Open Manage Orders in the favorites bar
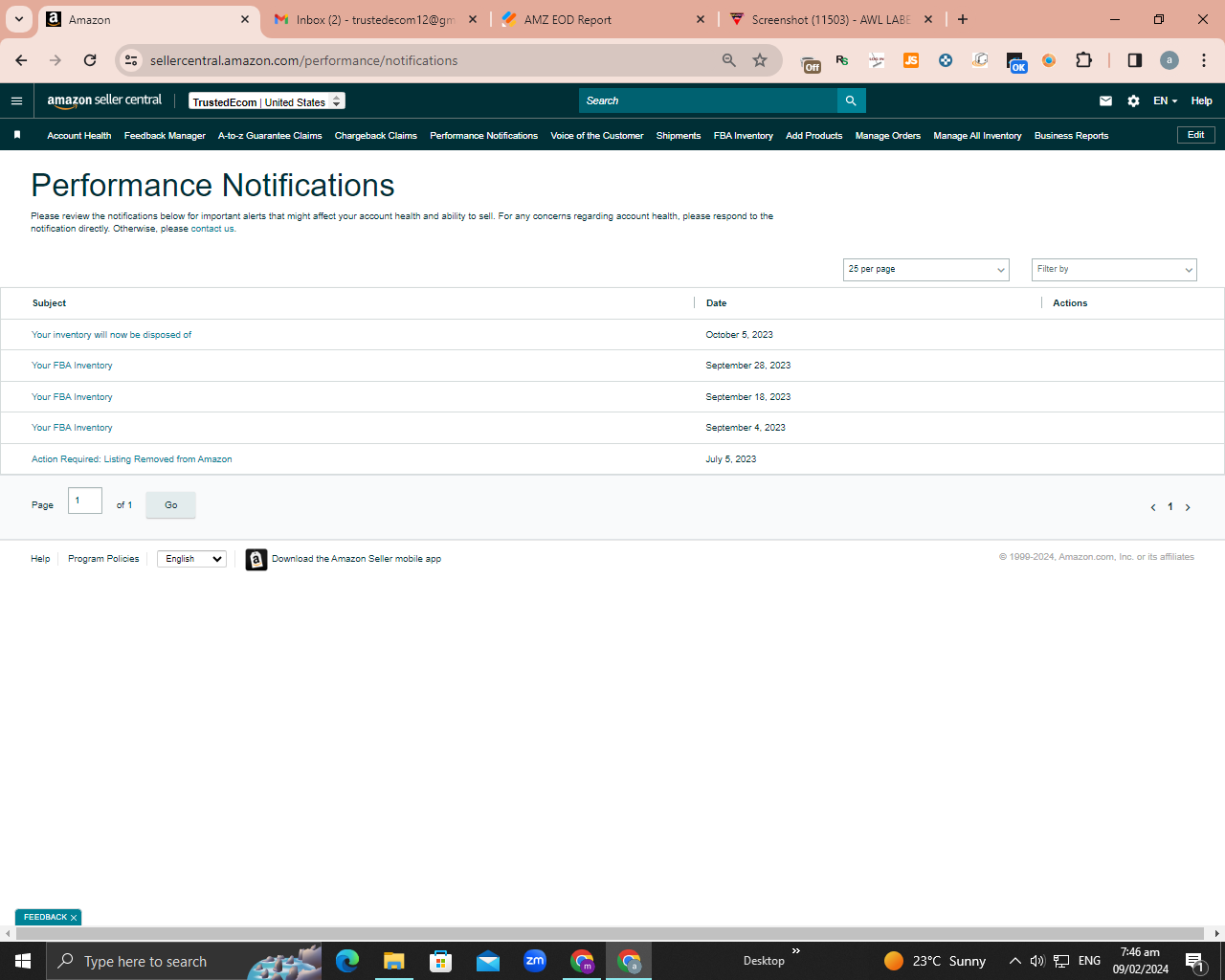 click(888, 136)
